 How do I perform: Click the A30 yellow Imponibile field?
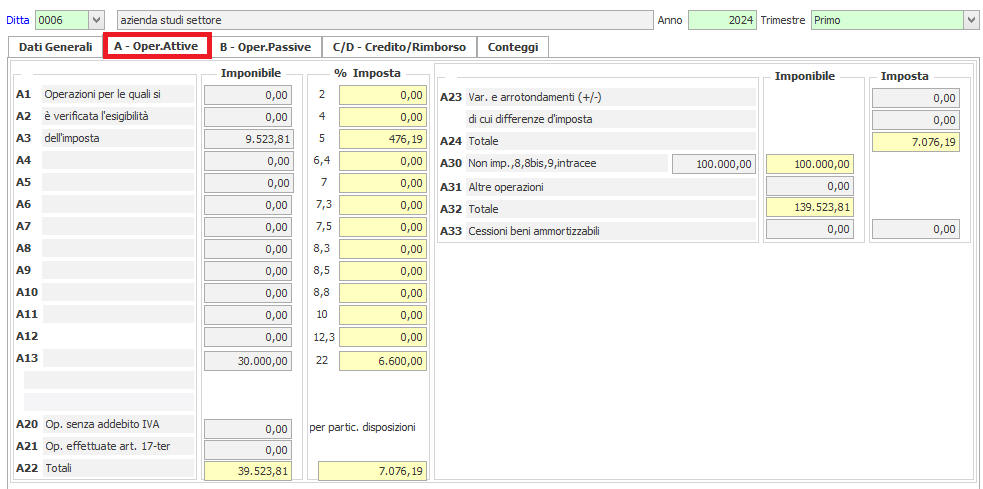tap(810, 164)
